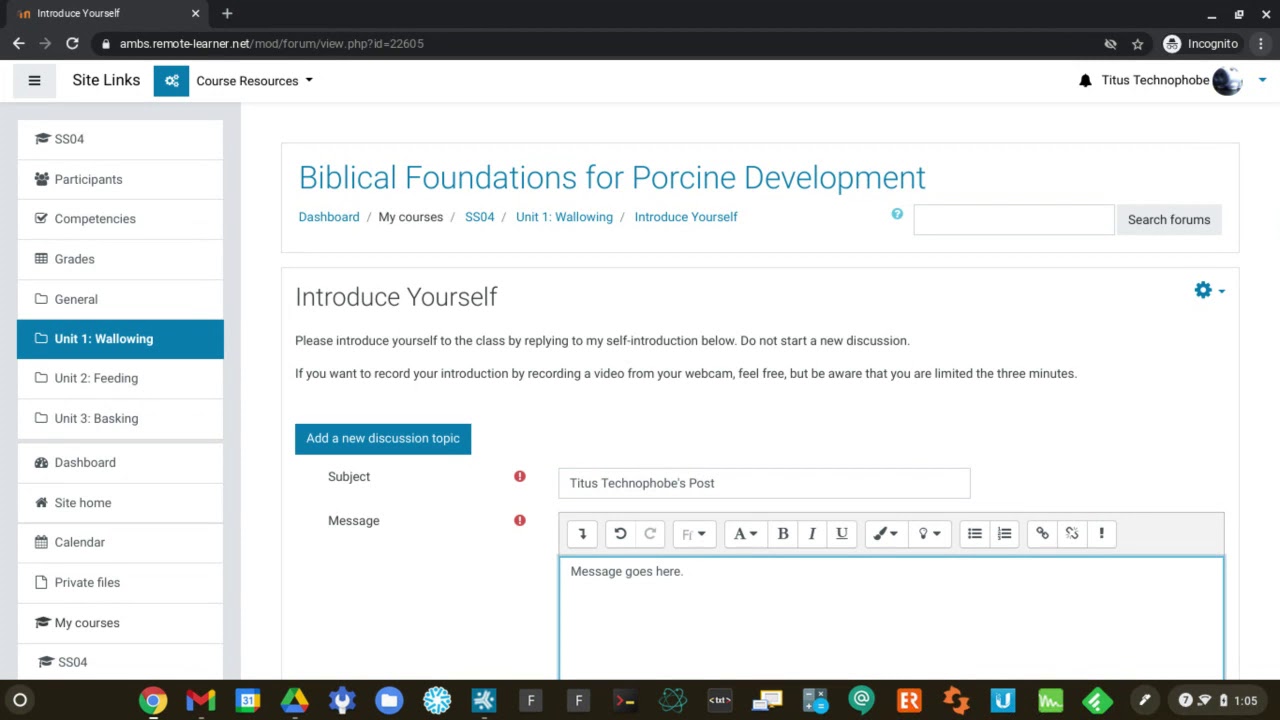The height and width of the screenshot is (720, 1280).
Task: Open the forum settings gear menu
Action: 1208,291
